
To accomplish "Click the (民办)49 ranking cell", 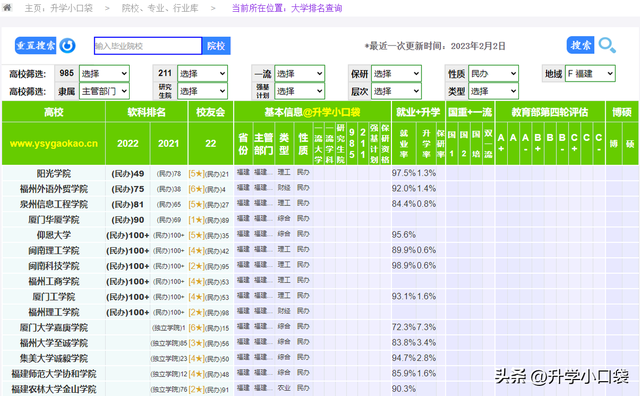I will coord(128,174).
